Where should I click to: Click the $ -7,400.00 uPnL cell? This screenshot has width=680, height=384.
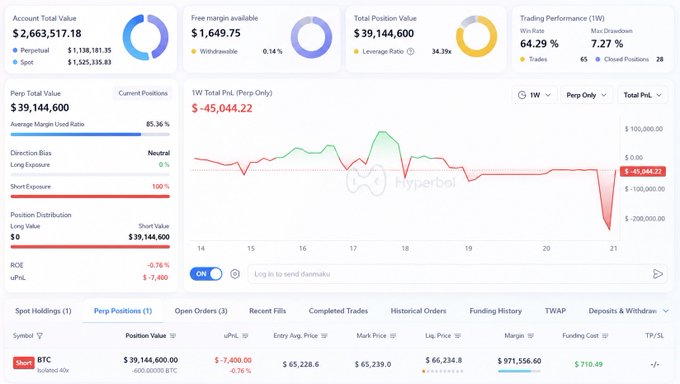click(x=233, y=360)
